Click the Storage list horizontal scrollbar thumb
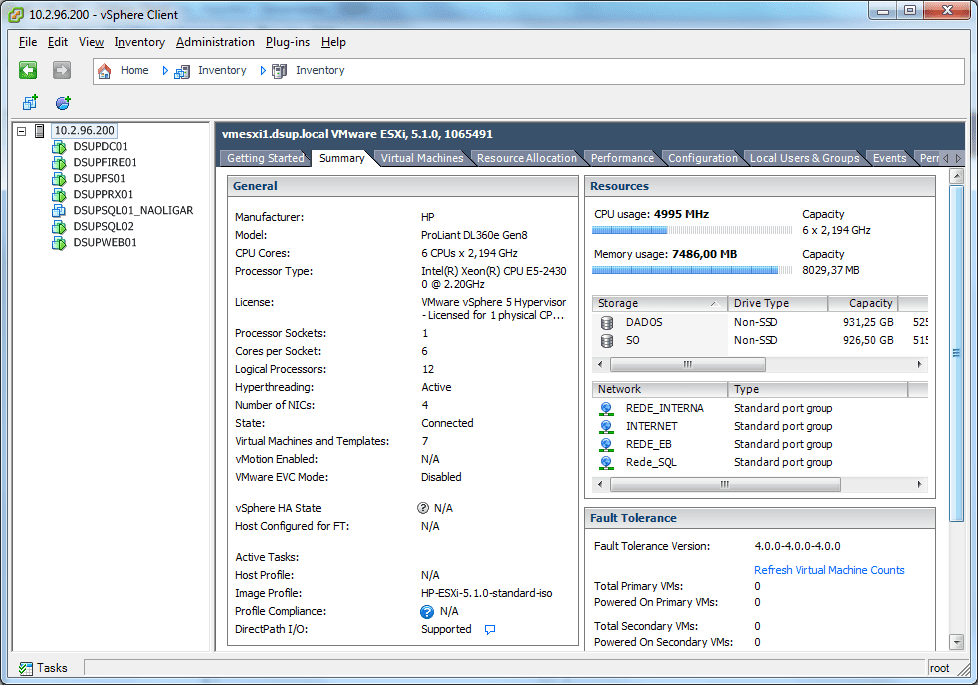 pos(687,364)
